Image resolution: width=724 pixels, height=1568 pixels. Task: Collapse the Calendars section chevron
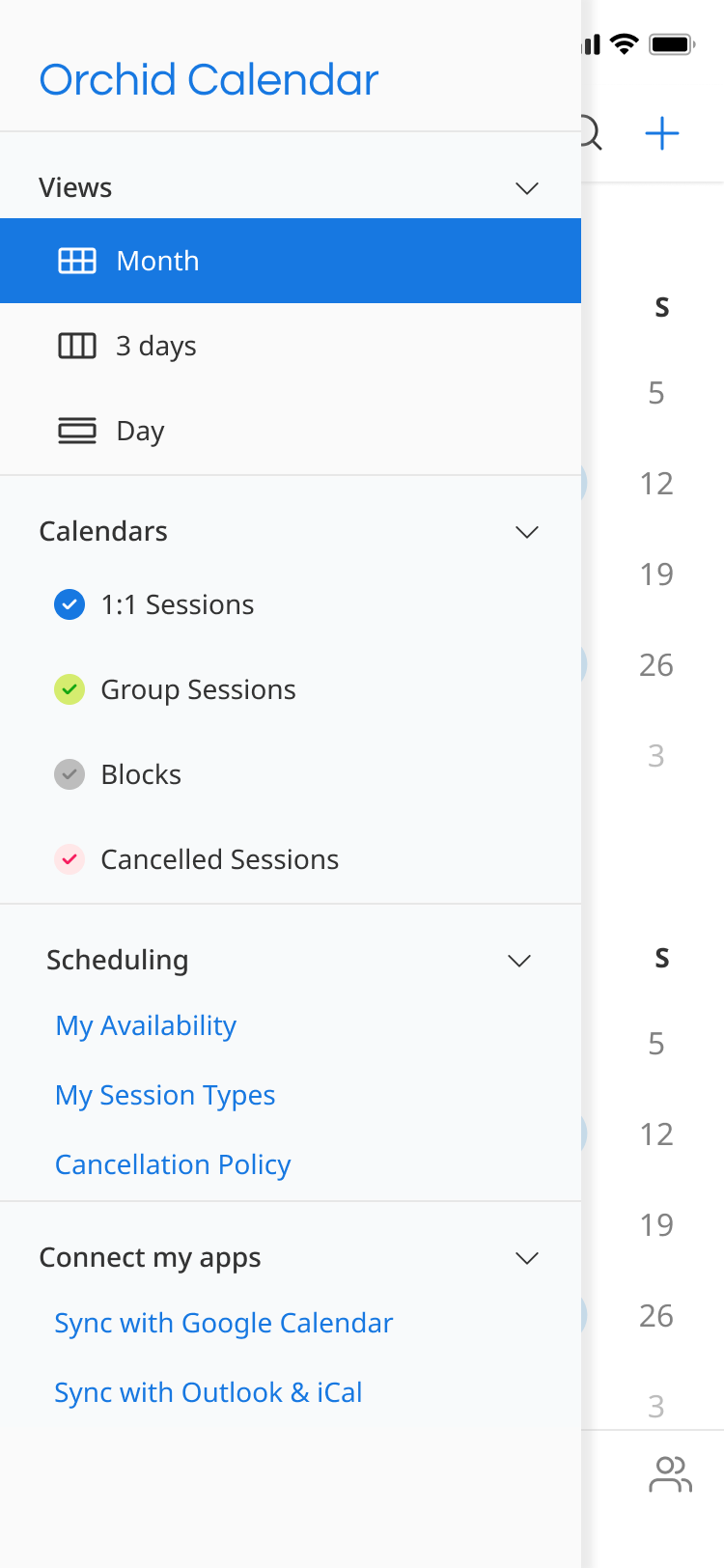pos(527,532)
